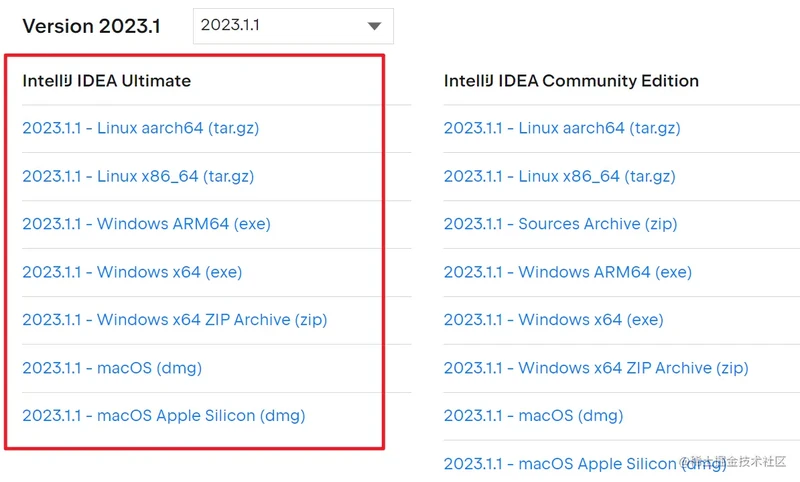Download Ultimate Linux x86_64 tar.gz
The height and width of the screenshot is (482, 800).
(138, 176)
